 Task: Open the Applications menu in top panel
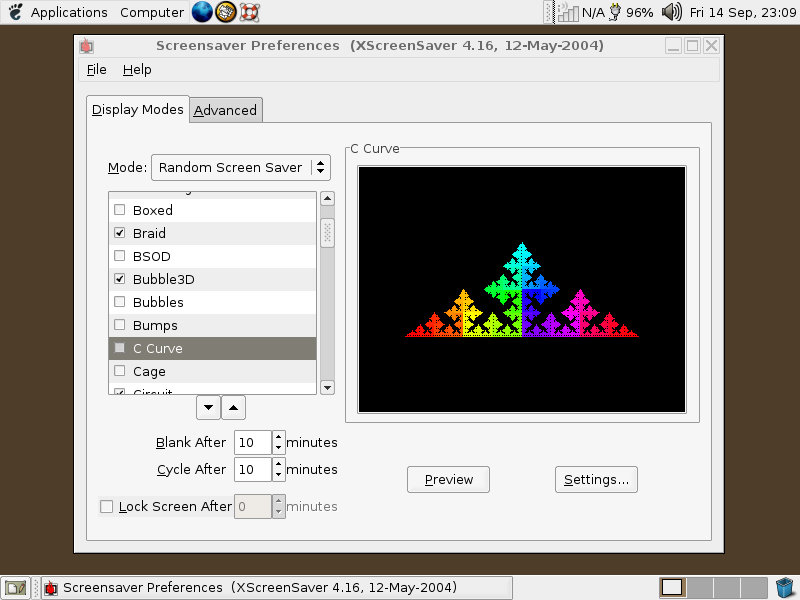tap(69, 12)
